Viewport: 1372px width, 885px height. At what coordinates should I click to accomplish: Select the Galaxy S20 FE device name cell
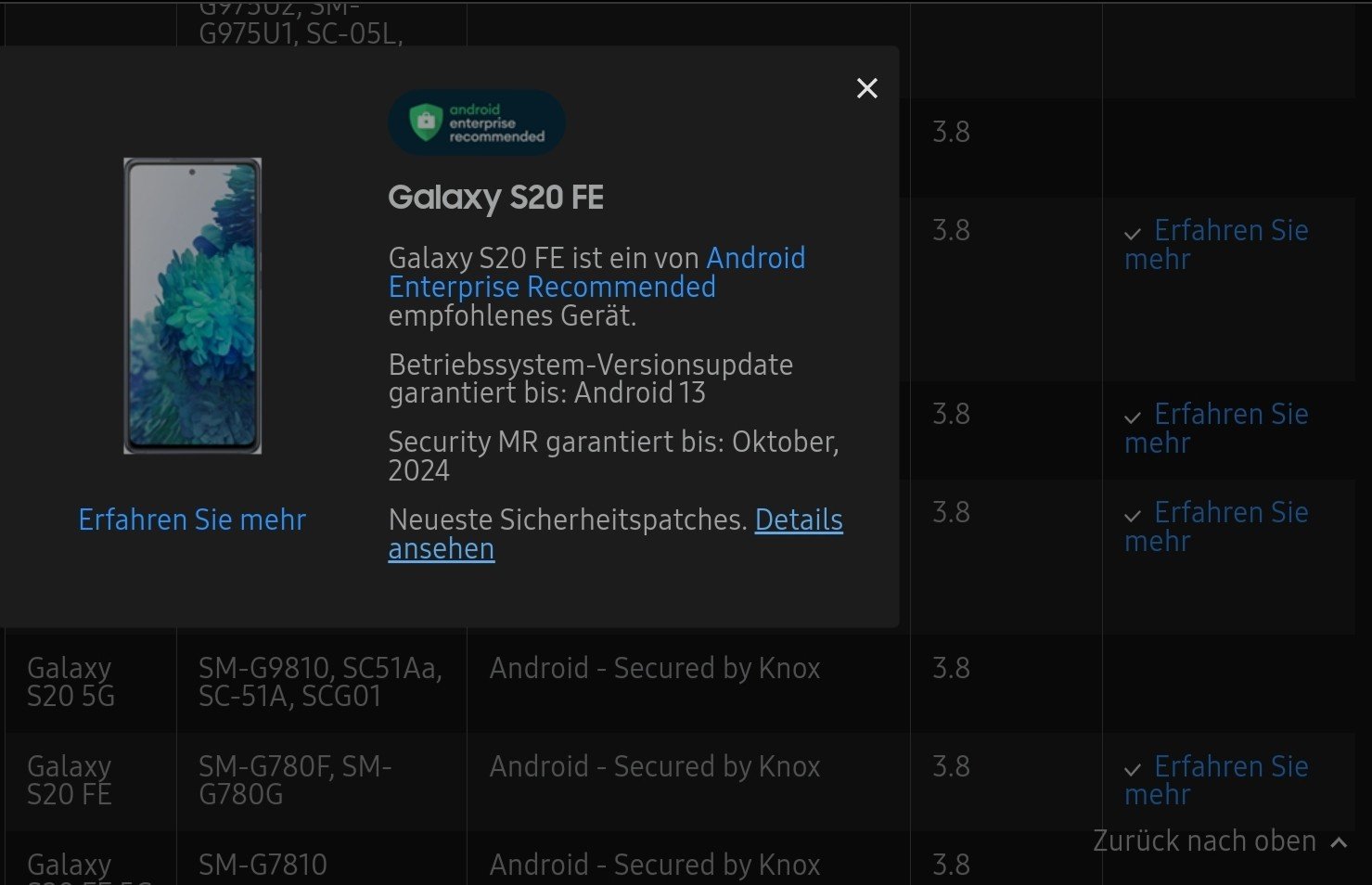pyautogui.click(x=70, y=780)
